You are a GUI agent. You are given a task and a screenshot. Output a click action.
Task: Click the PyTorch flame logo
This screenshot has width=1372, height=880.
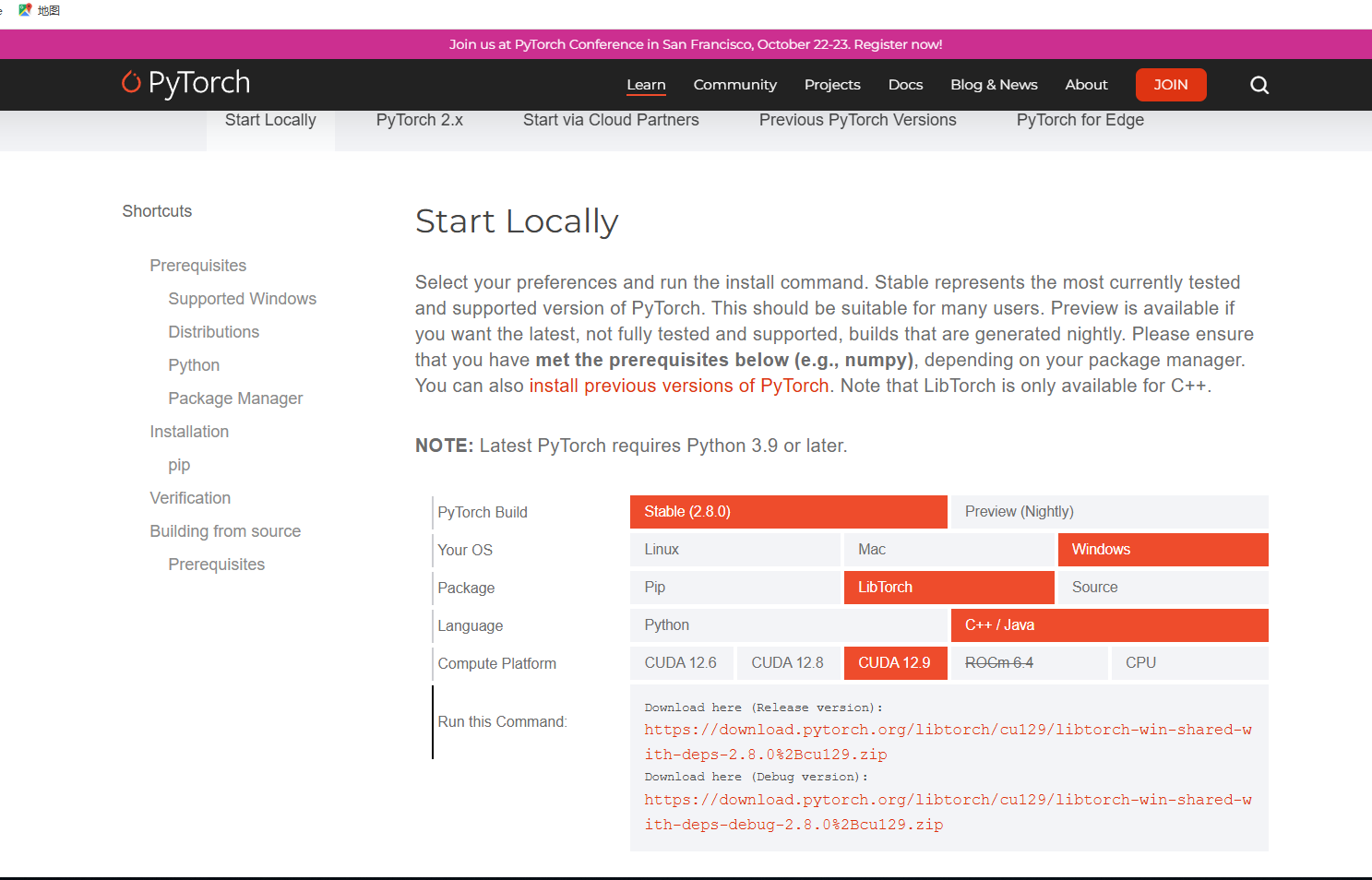(129, 84)
